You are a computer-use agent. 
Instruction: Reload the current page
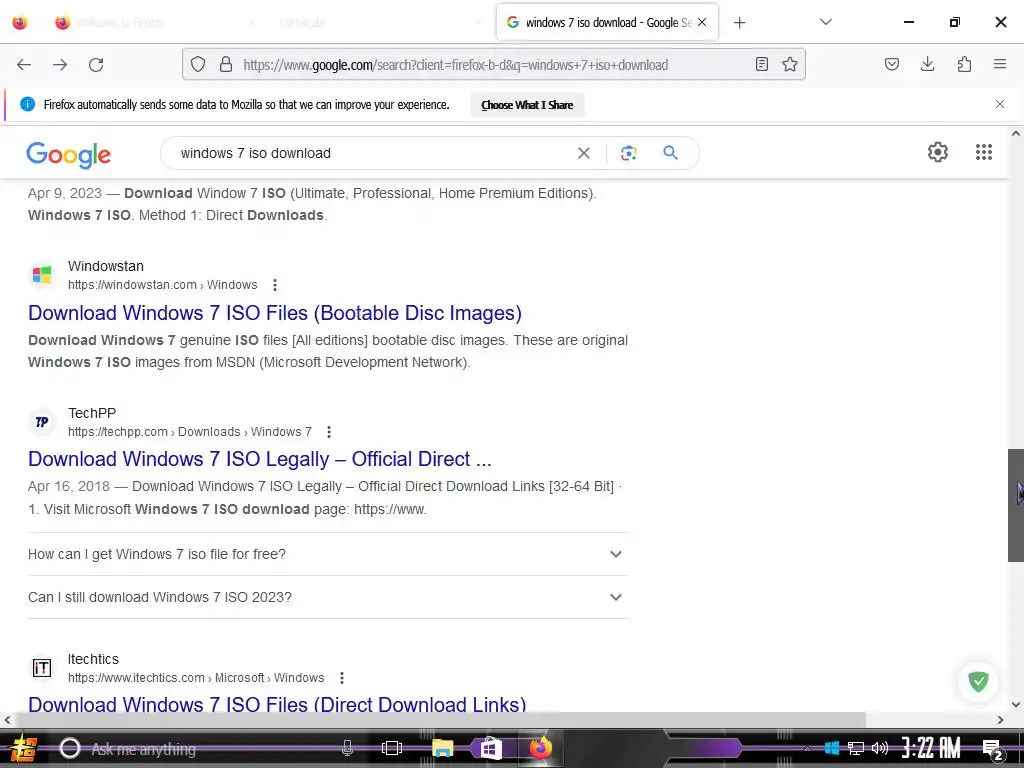(96, 65)
